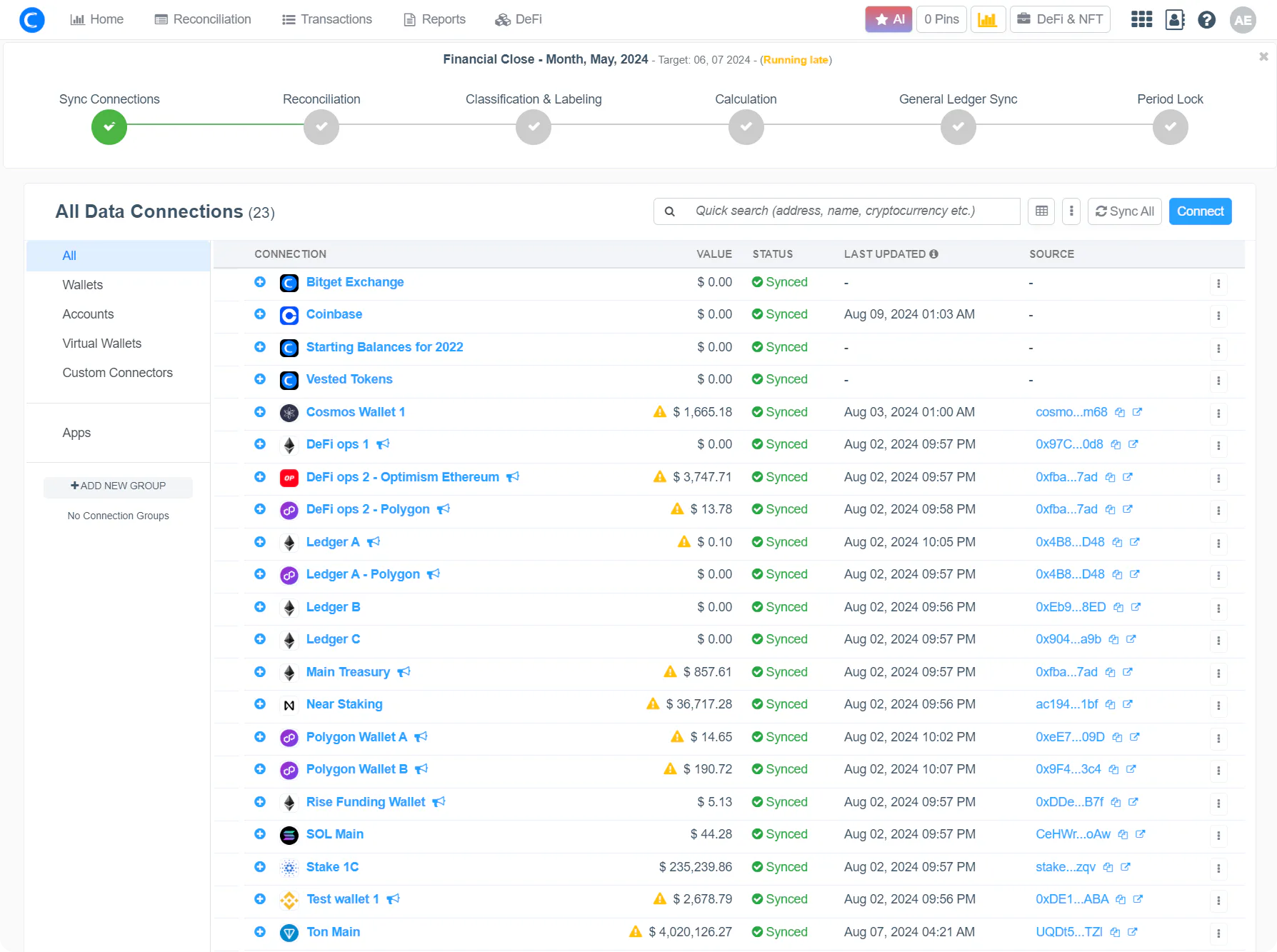Click the Sync Connections completed step
The image size is (1277, 952).
(x=109, y=127)
